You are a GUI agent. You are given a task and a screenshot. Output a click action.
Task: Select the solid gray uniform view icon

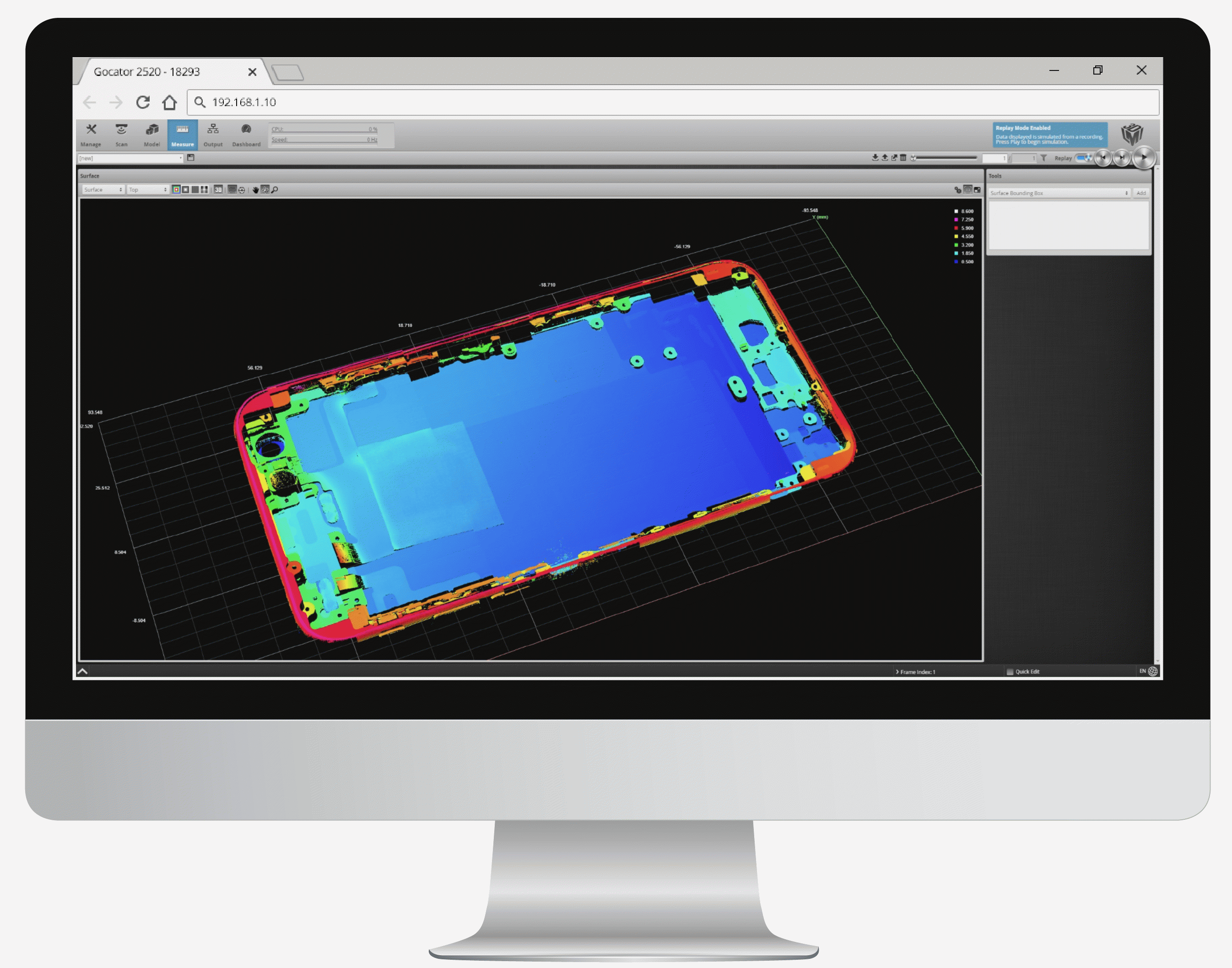pyautogui.click(x=195, y=190)
